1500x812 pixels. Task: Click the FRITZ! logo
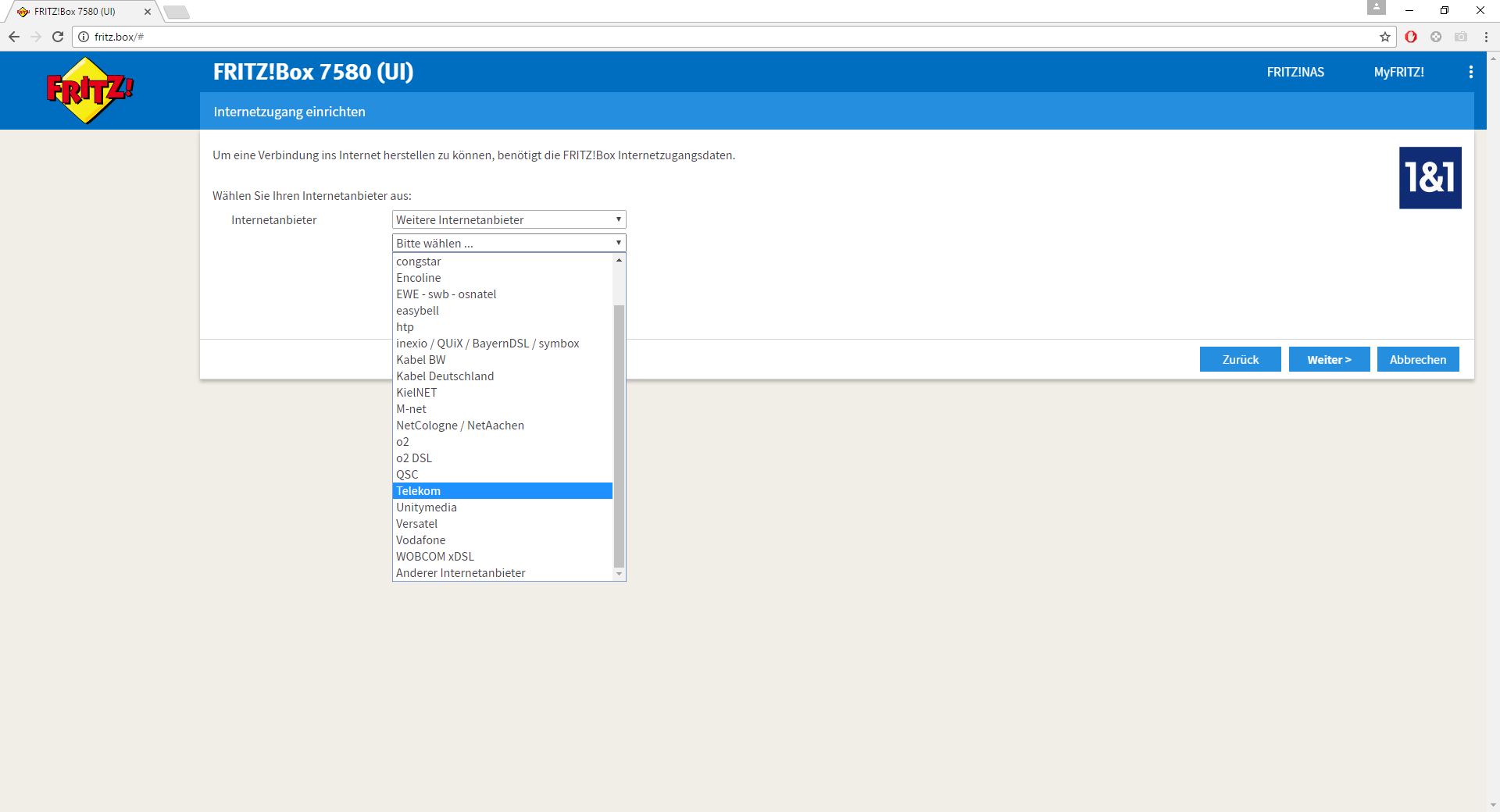90,90
